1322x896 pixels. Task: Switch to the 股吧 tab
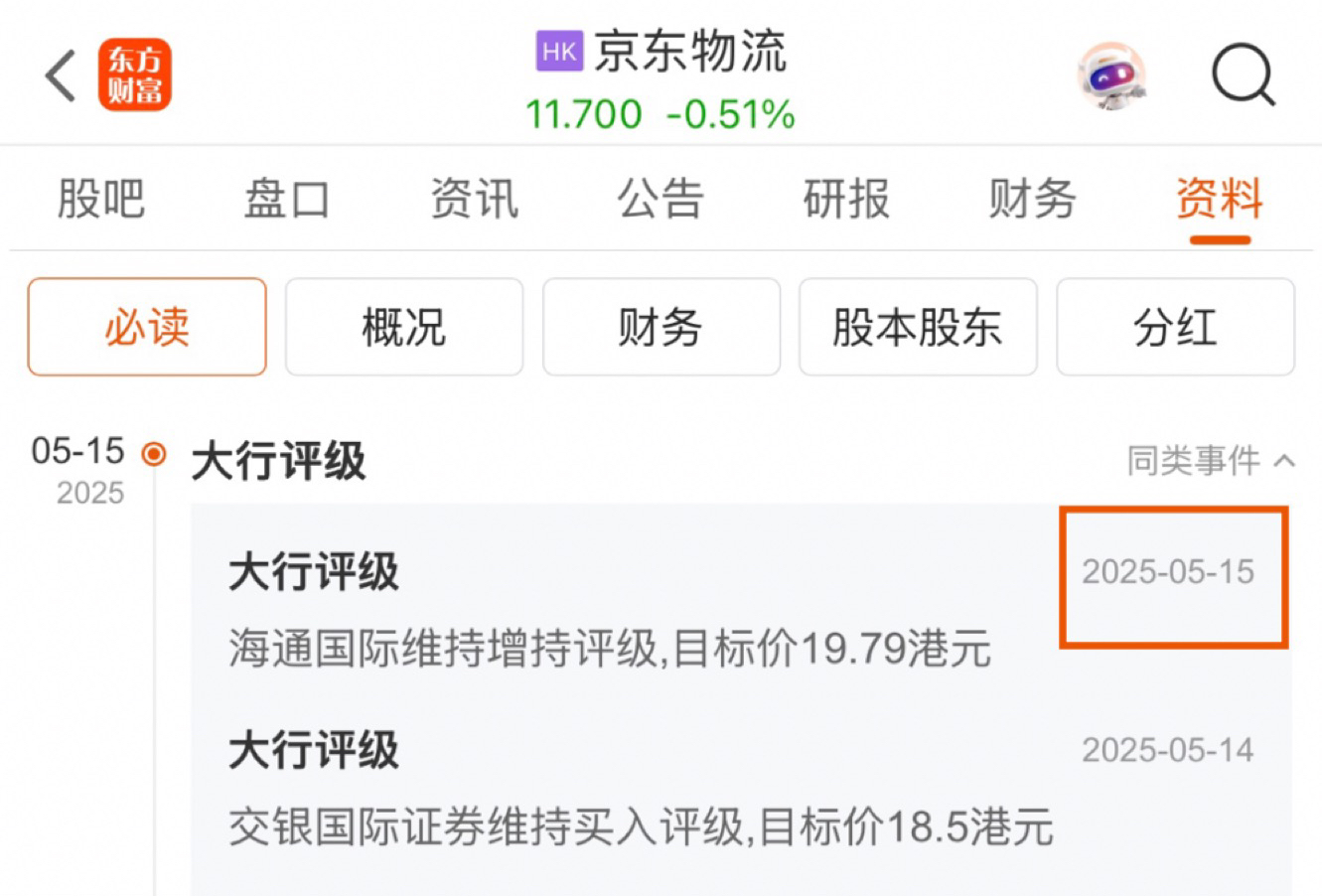100,199
